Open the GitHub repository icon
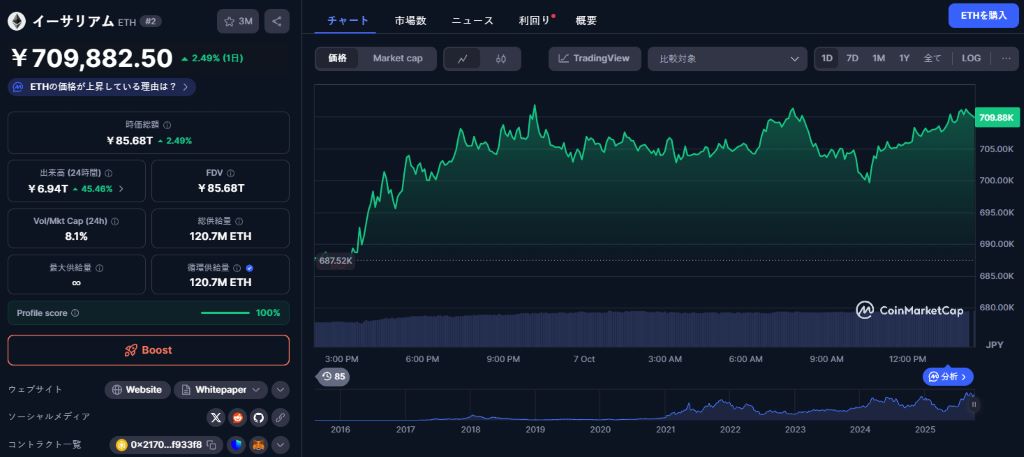The height and width of the screenshot is (457, 1024). (258, 417)
